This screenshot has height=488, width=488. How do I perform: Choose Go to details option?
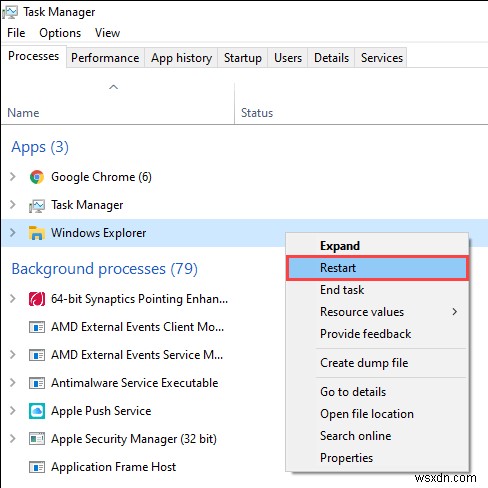(x=377, y=392)
